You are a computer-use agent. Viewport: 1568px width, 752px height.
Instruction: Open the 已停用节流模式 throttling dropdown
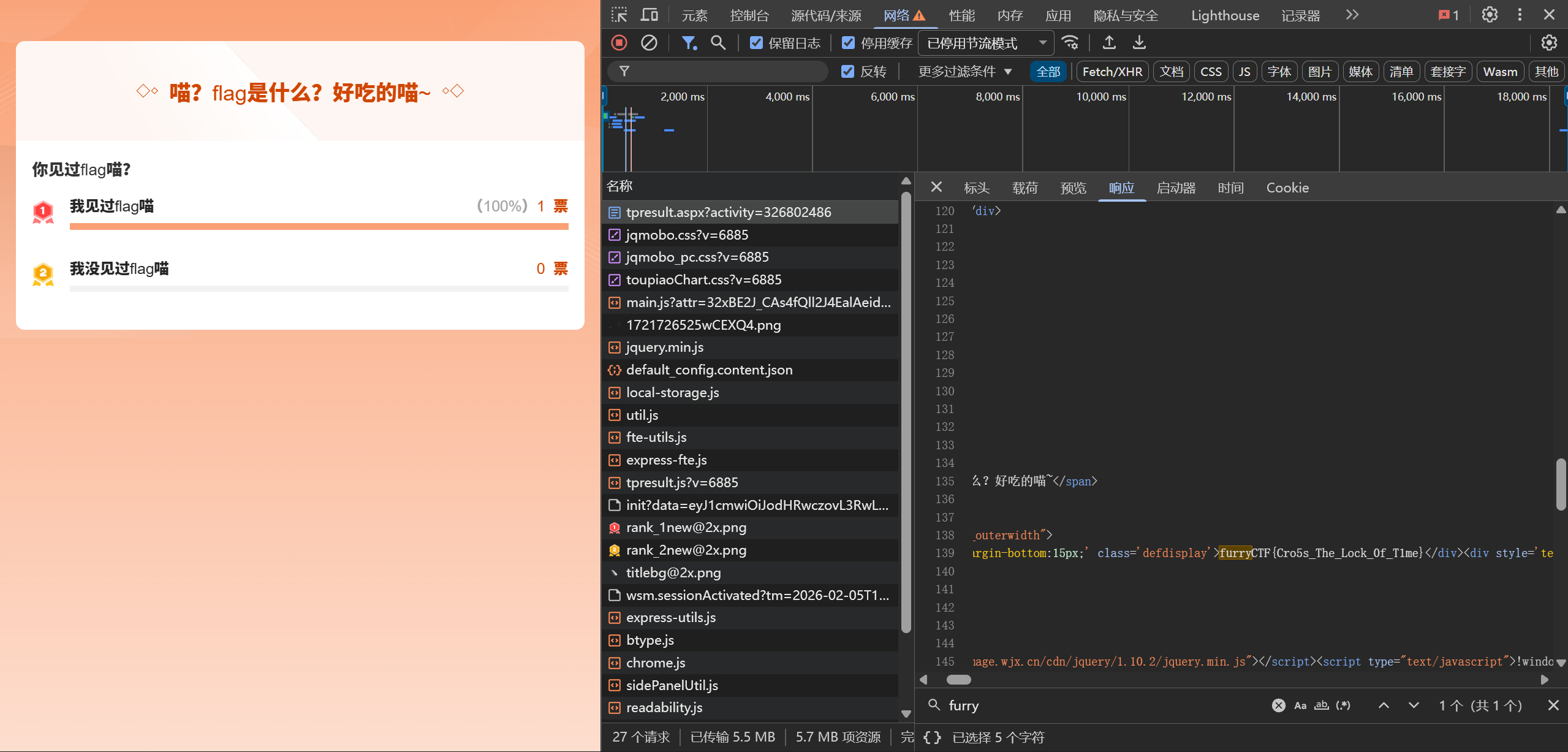click(x=985, y=42)
